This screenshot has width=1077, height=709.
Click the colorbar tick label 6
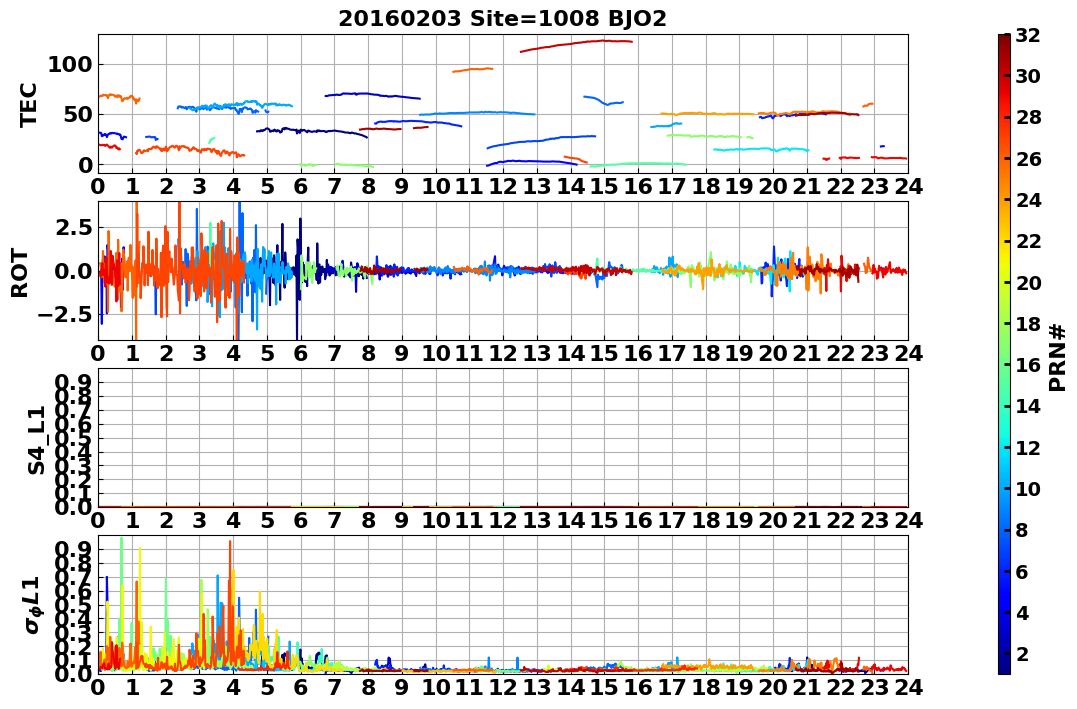pyautogui.click(x=1022, y=572)
